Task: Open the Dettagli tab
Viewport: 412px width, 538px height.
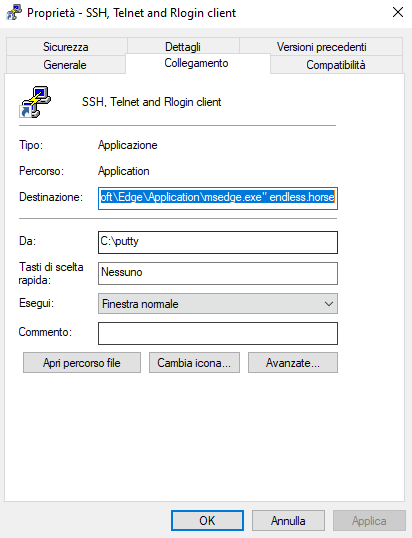Action: point(183,47)
